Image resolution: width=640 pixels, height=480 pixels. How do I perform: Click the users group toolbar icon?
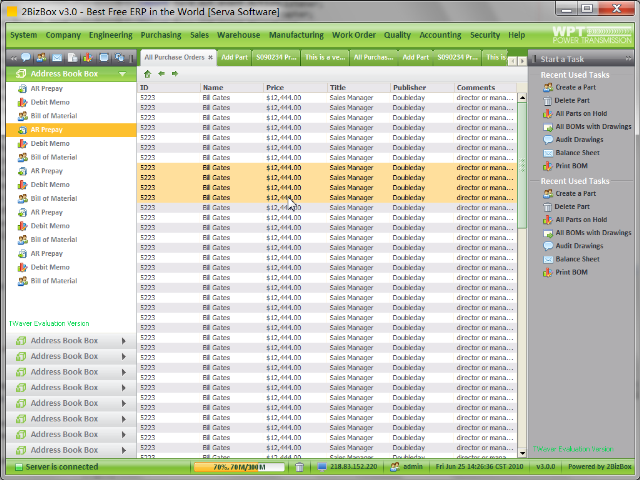(x=41, y=58)
